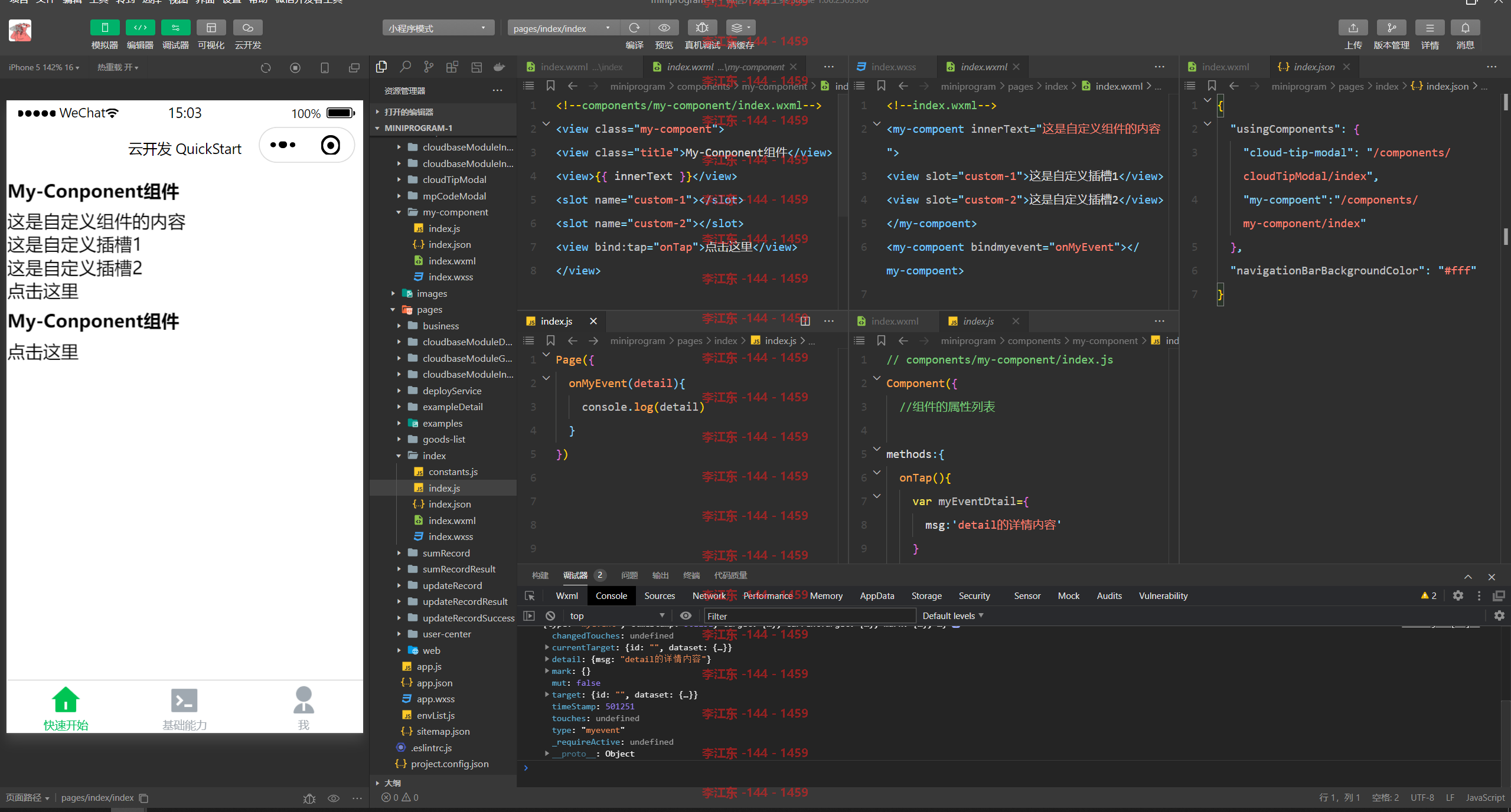Screen dimensions: 1511x812
Task: Click the simulator refresh icon
Action: (266, 68)
